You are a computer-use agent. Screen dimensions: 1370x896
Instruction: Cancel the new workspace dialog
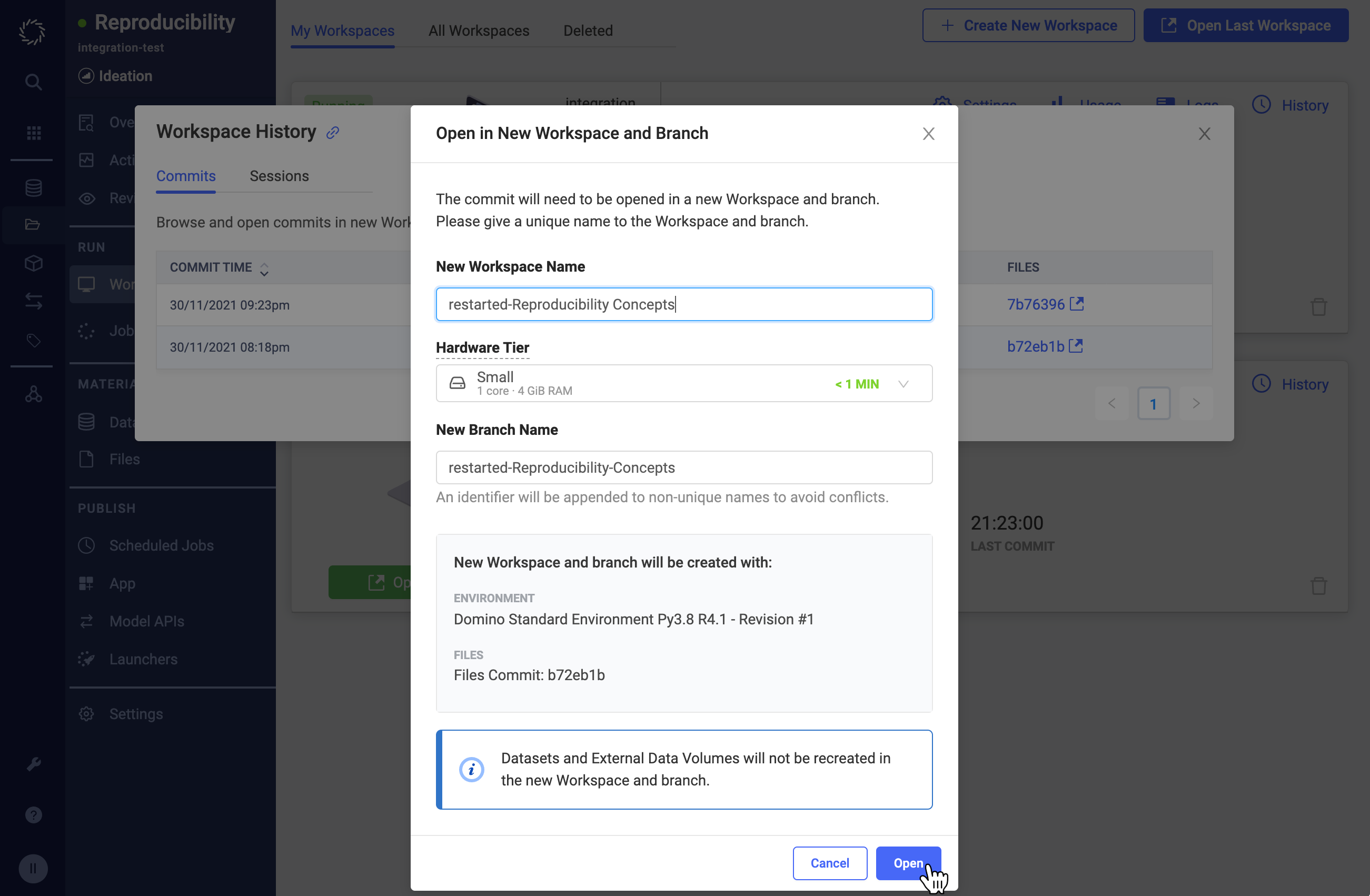pos(829,863)
